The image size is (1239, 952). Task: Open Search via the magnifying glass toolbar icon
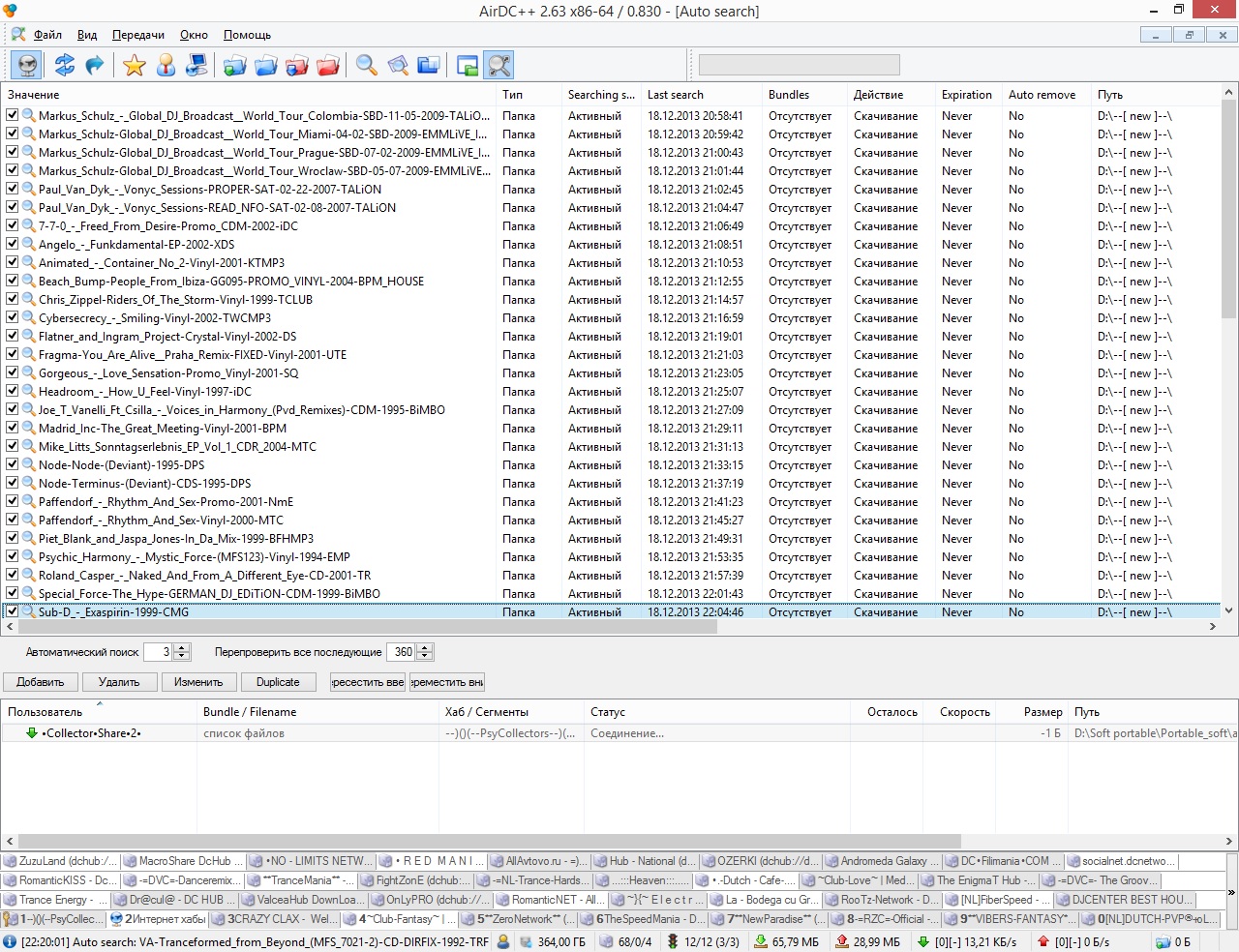(367, 65)
